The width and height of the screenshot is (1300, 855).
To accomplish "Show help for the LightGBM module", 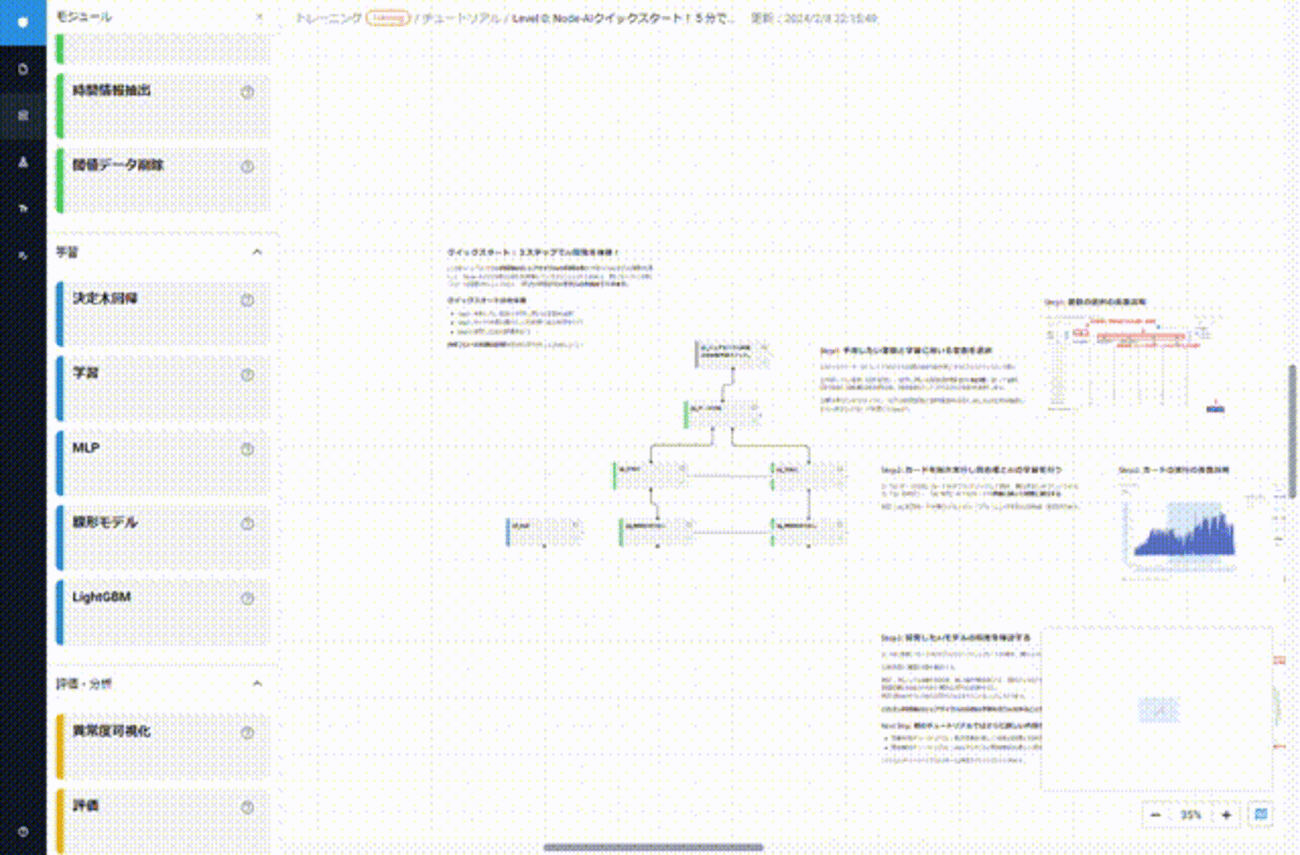I will (x=247, y=599).
